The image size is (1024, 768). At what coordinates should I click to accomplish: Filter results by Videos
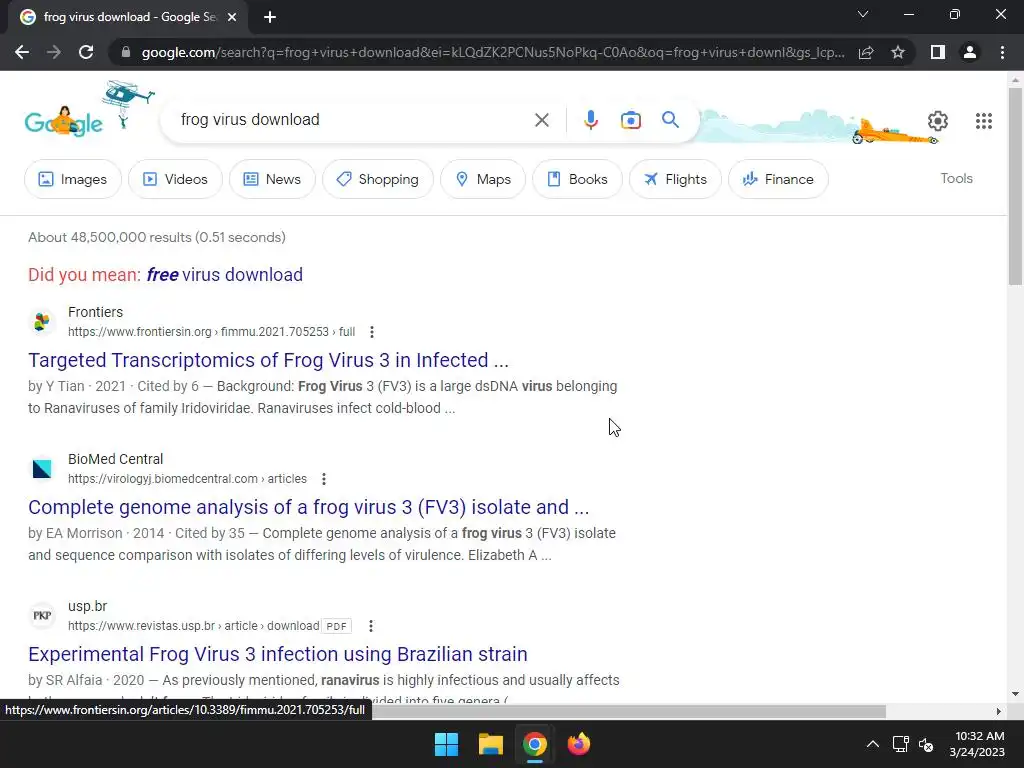[x=175, y=179]
